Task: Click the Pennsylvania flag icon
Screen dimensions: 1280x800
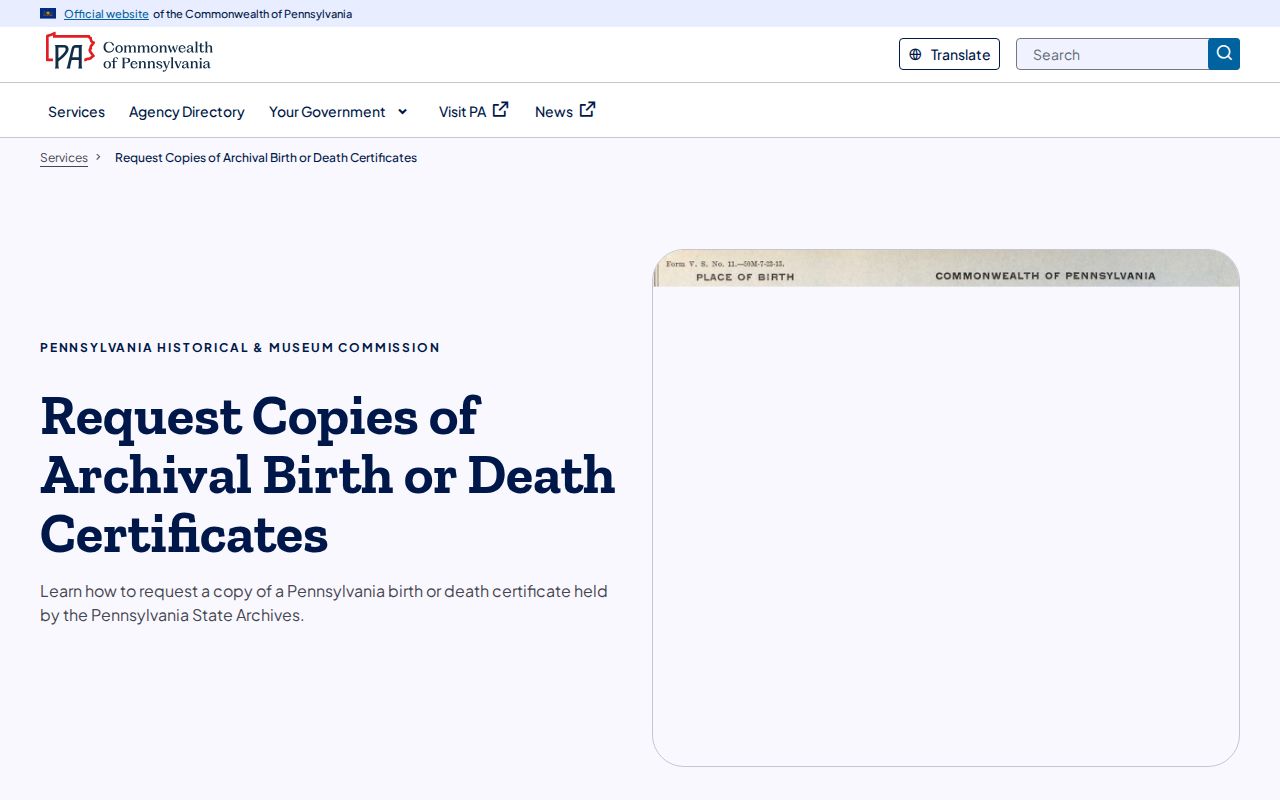Action: tap(48, 14)
